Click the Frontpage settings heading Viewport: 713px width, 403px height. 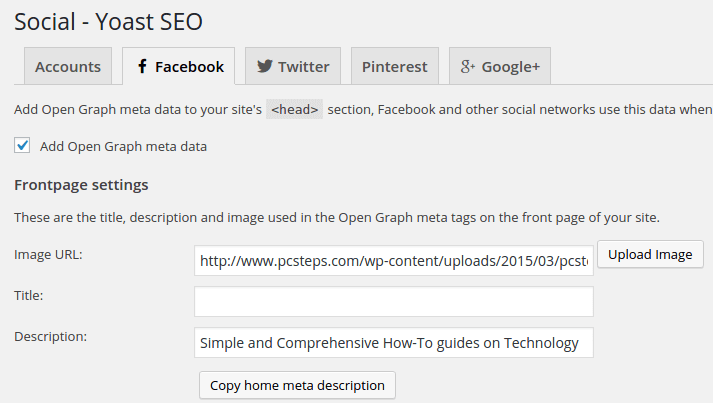(81, 185)
